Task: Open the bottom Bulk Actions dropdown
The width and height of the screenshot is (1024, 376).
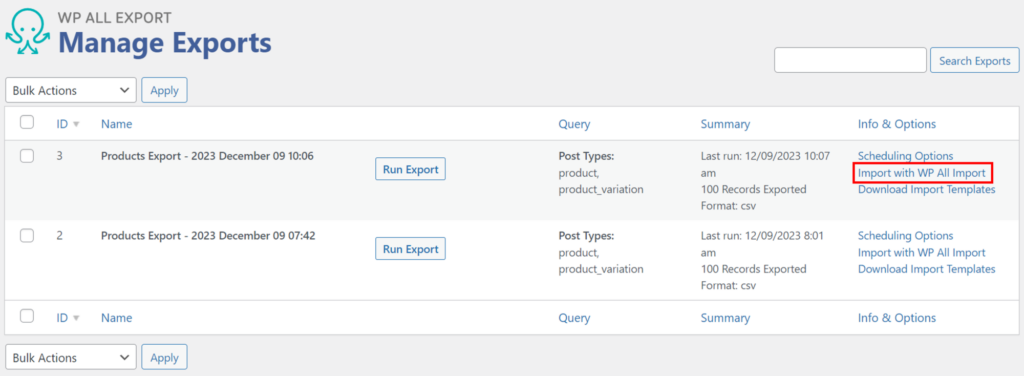Action: (x=71, y=357)
